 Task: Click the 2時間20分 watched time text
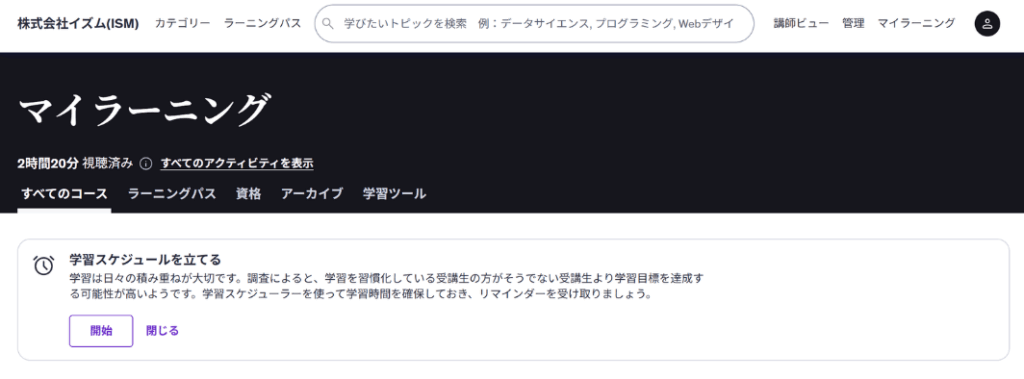coord(48,163)
